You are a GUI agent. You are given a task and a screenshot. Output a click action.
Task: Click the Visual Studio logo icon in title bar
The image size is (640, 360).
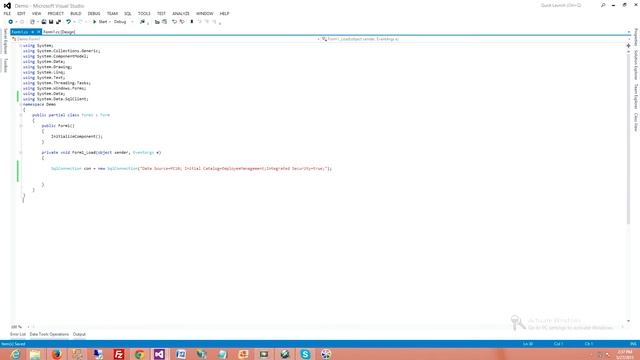click(x=7, y=6)
